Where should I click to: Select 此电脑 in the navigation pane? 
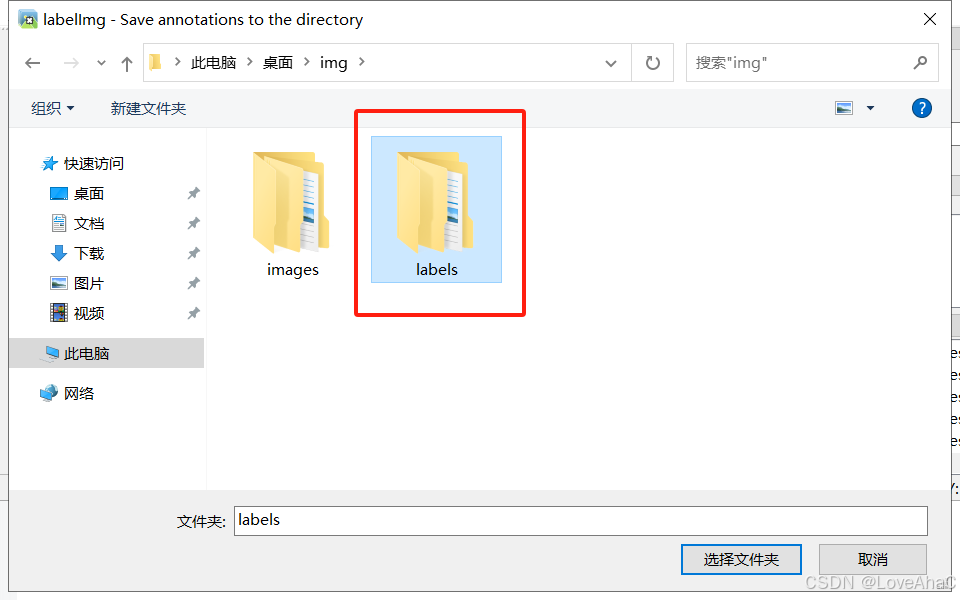tap(86, 353)
